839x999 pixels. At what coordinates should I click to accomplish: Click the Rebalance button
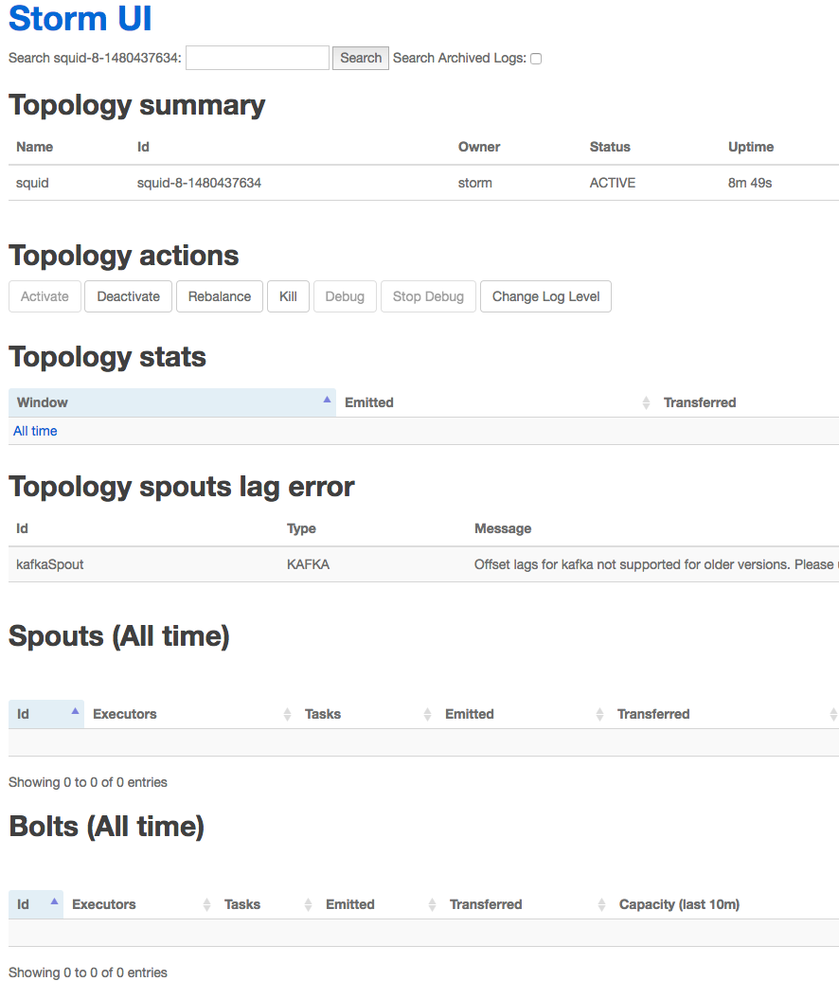[219, 297]
